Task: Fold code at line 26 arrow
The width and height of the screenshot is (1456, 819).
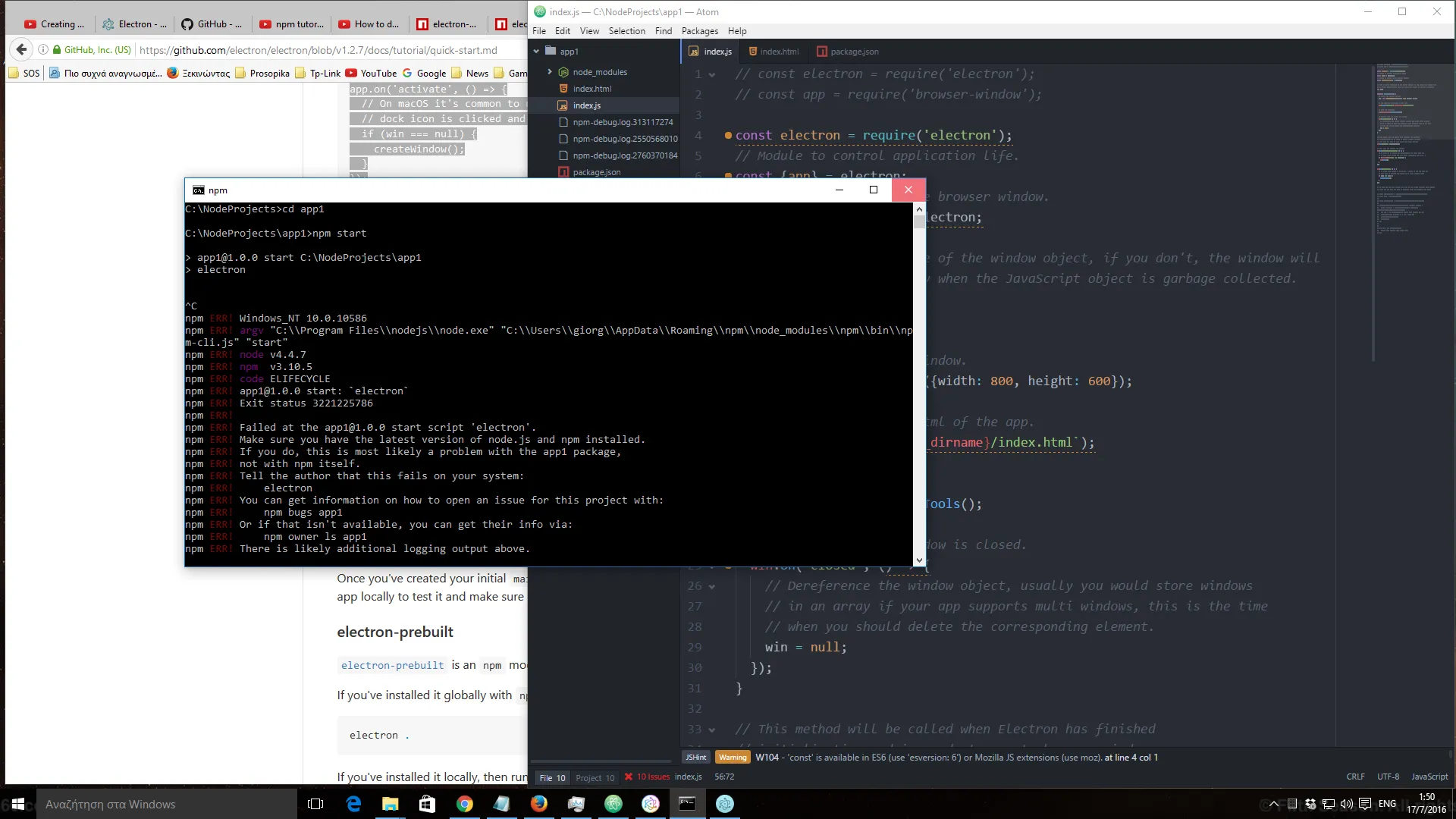Action: click(x=712, y=586)
